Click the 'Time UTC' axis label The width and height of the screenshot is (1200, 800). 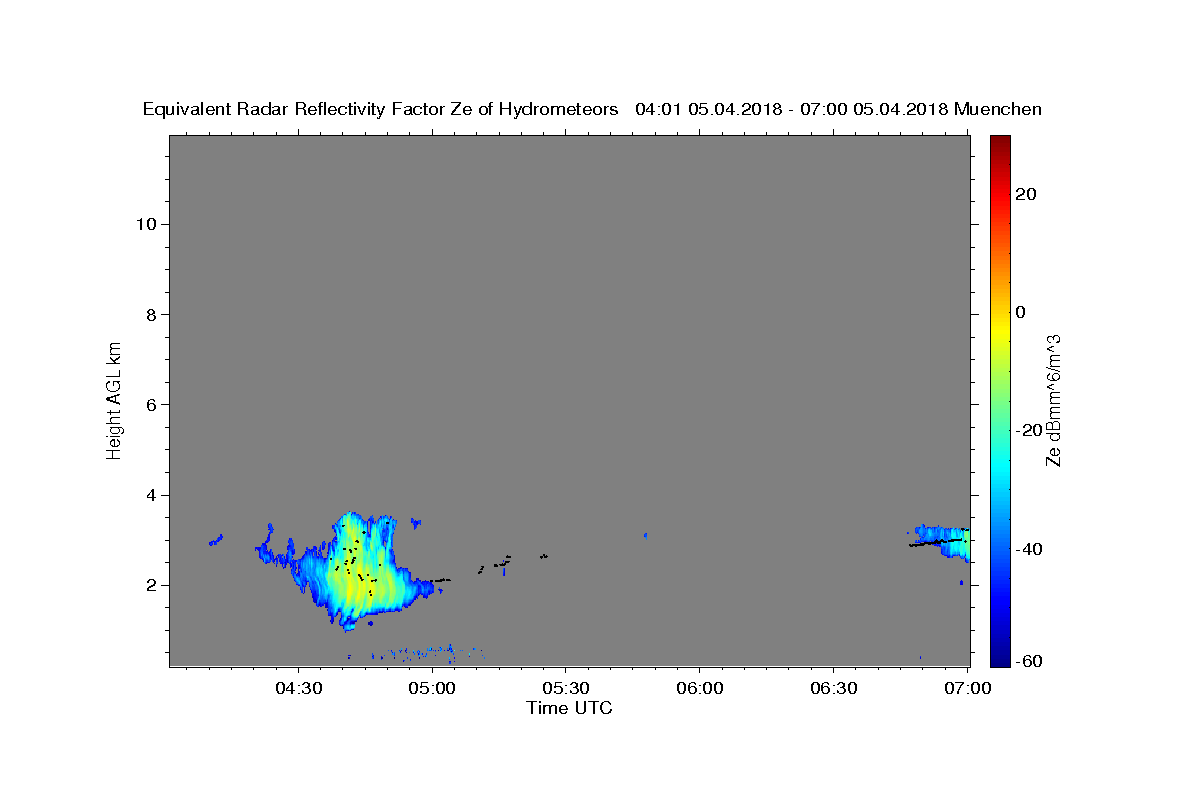569,708
